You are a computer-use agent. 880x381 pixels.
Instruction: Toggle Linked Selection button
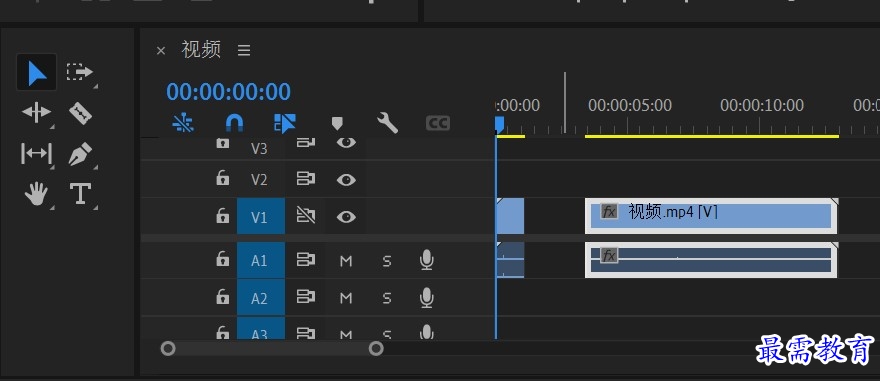(285, 123)
